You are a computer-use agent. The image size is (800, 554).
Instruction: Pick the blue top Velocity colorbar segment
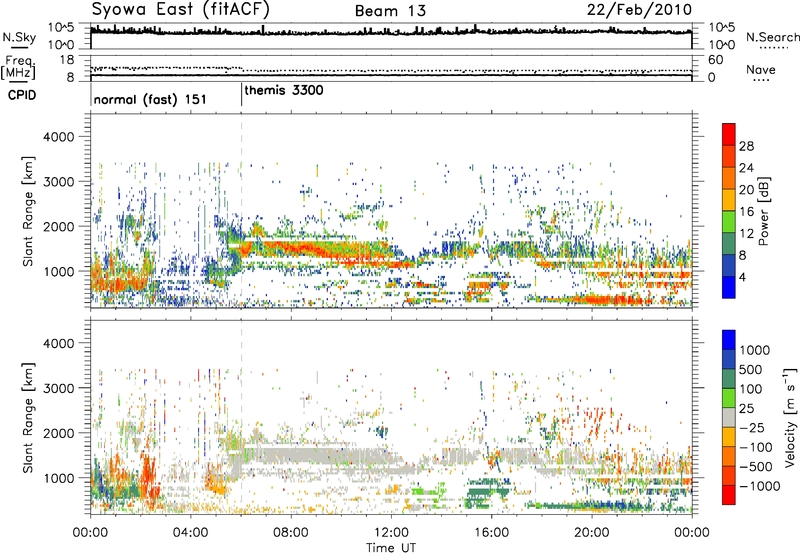click(729, 340)
